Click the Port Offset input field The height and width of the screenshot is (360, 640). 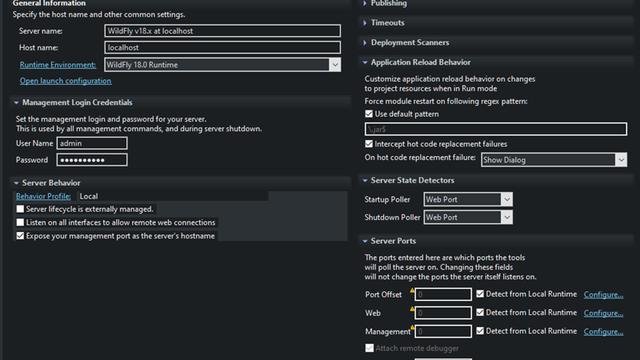[x=443, y=294]
